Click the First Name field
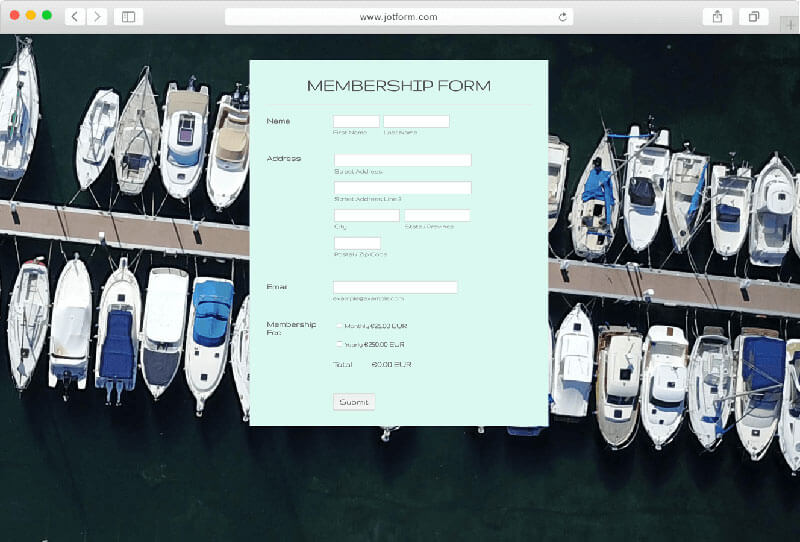 (x=356, y=122)
